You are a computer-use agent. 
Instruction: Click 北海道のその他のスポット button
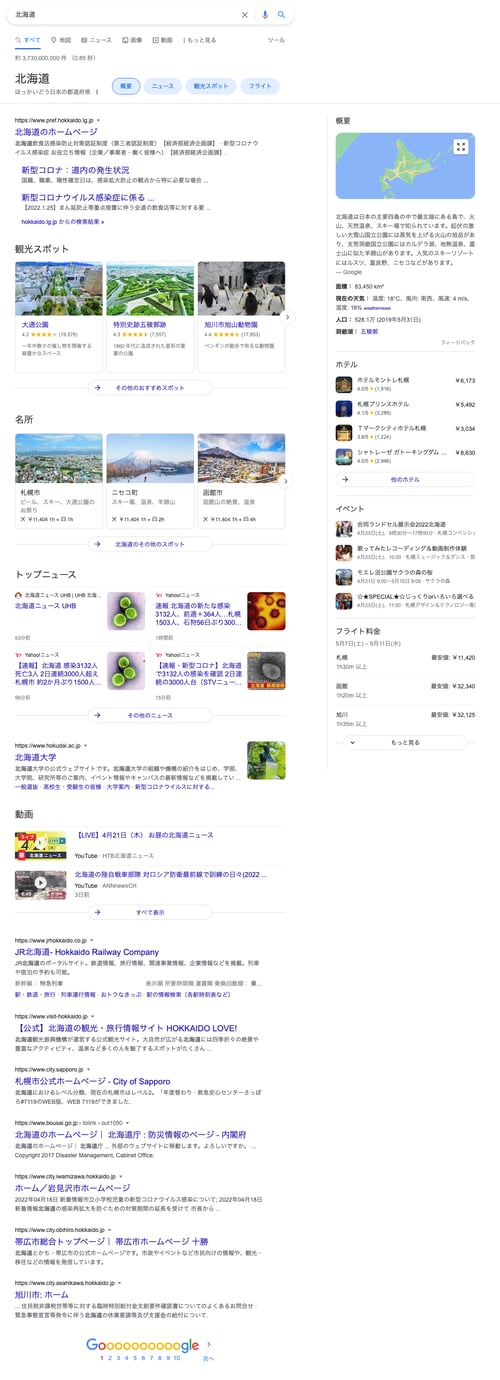click(150, 544)
